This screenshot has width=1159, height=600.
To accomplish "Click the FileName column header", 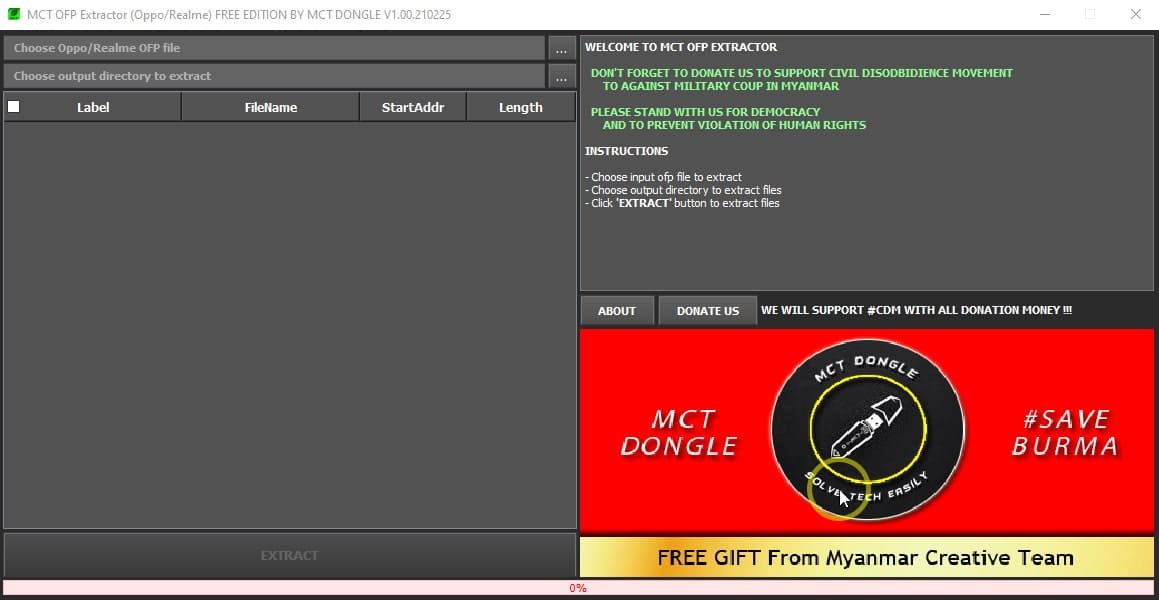I will click(x=271, y=107).
